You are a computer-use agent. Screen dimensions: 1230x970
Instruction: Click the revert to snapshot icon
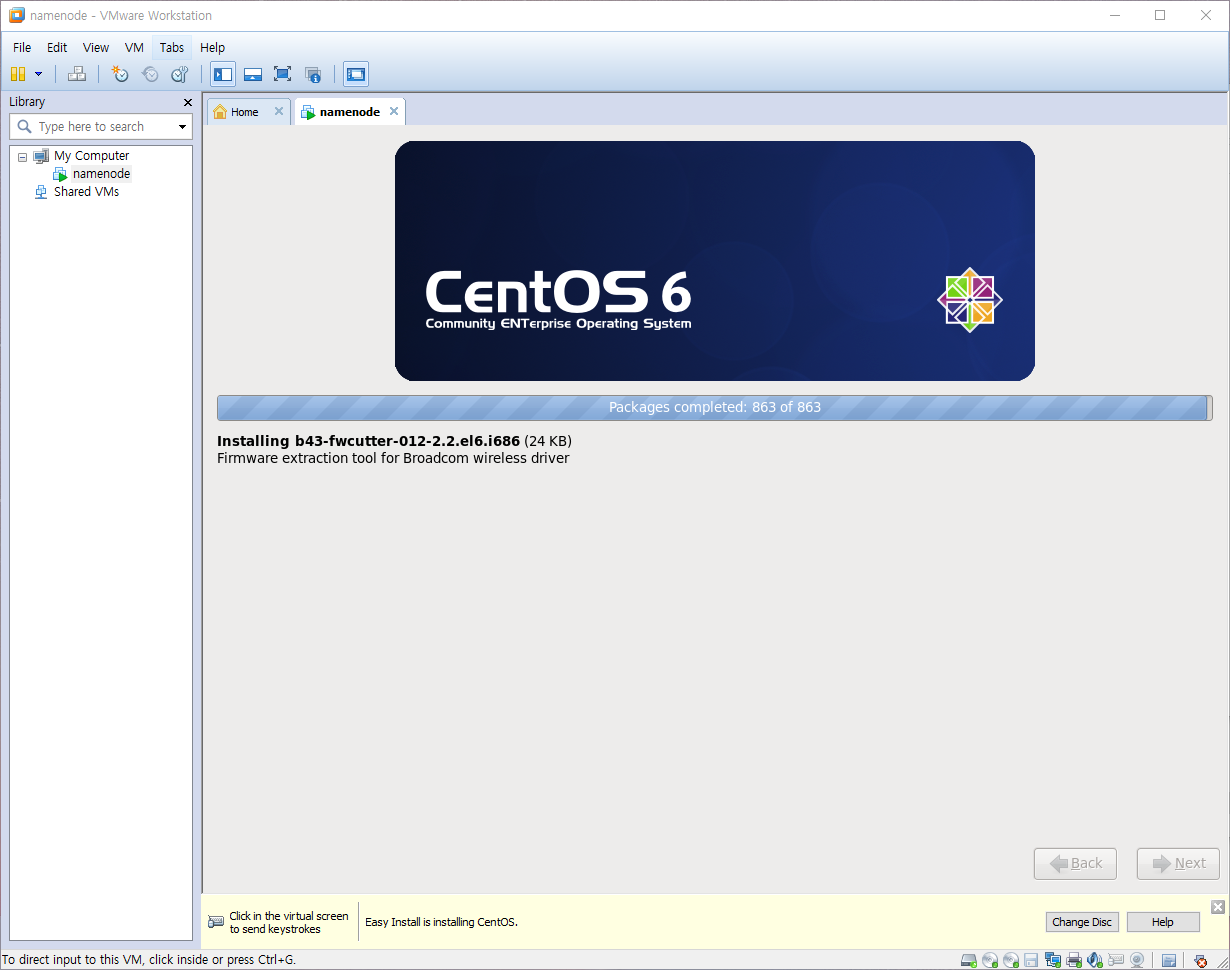click(x=150, y=74)
